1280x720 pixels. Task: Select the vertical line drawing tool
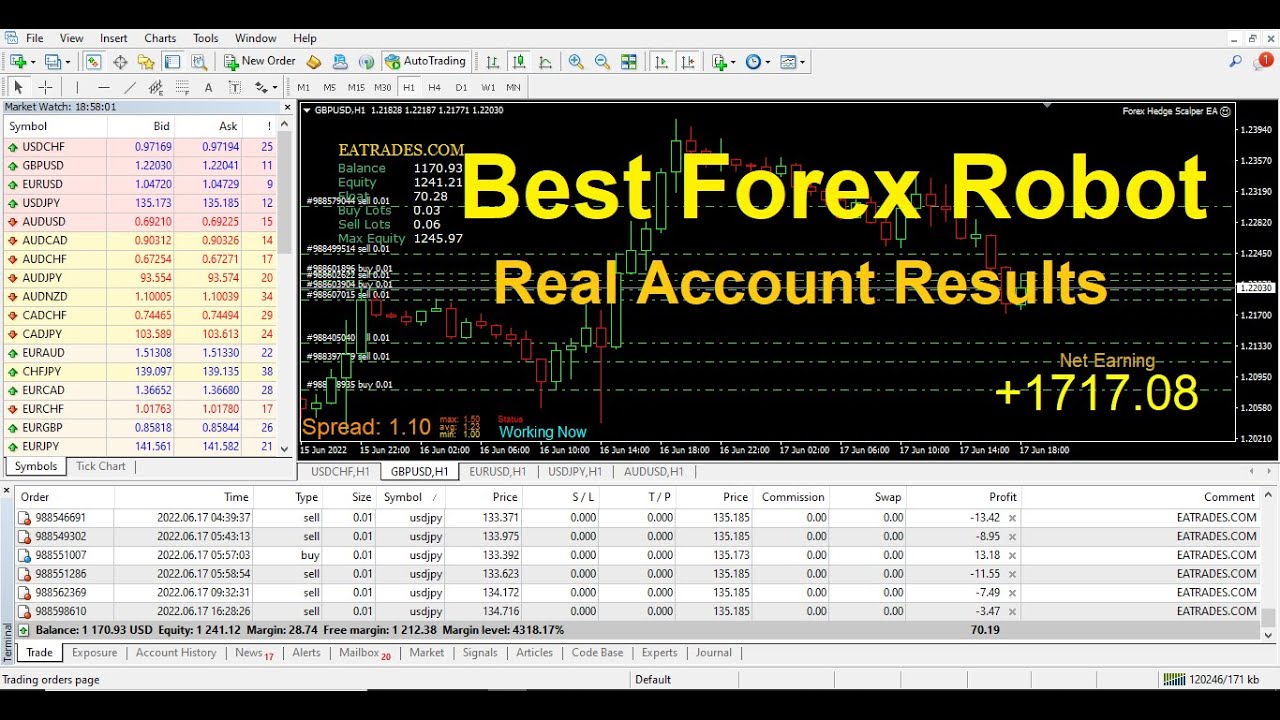(77, 87)
